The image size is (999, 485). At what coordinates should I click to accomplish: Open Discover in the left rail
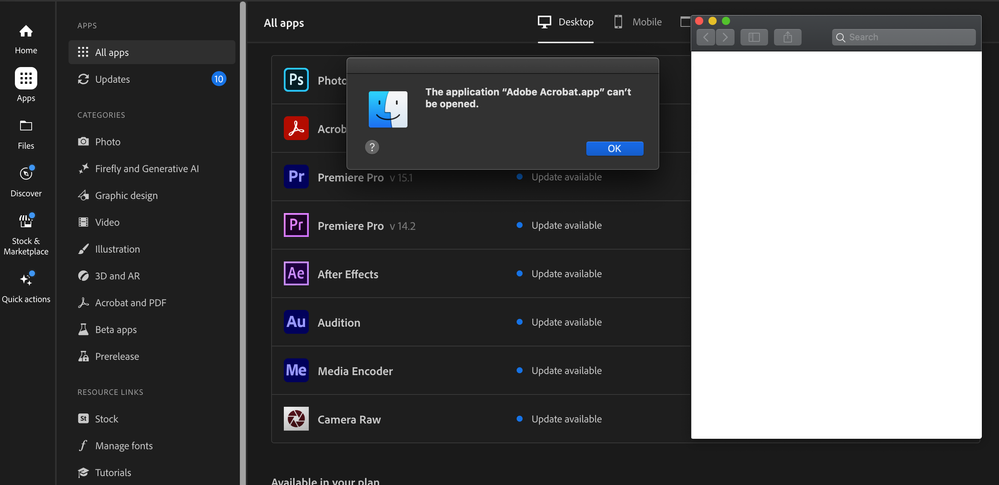[25, 182]
